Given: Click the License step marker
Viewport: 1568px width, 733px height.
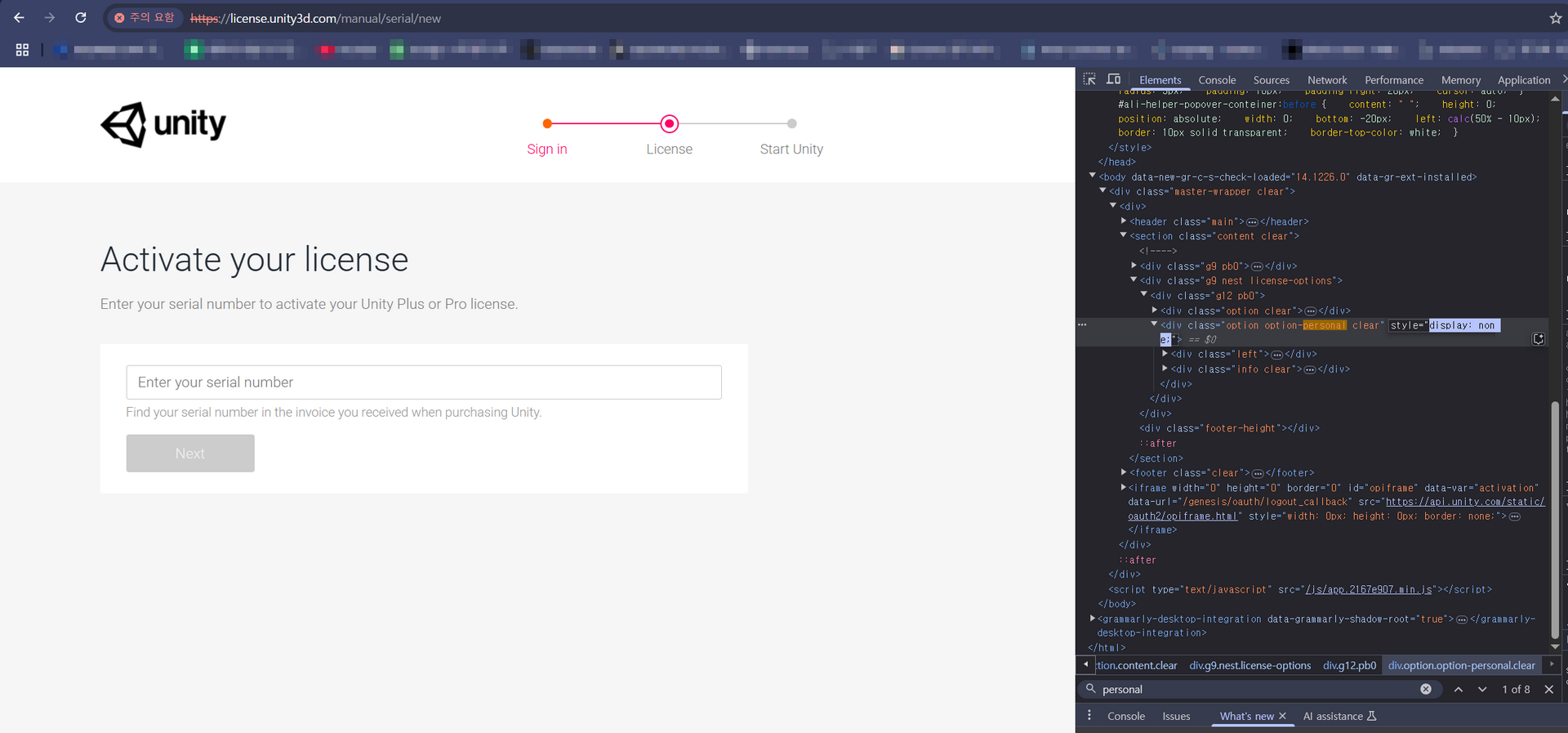Looking at the screenshot, I should coord(670,123).
